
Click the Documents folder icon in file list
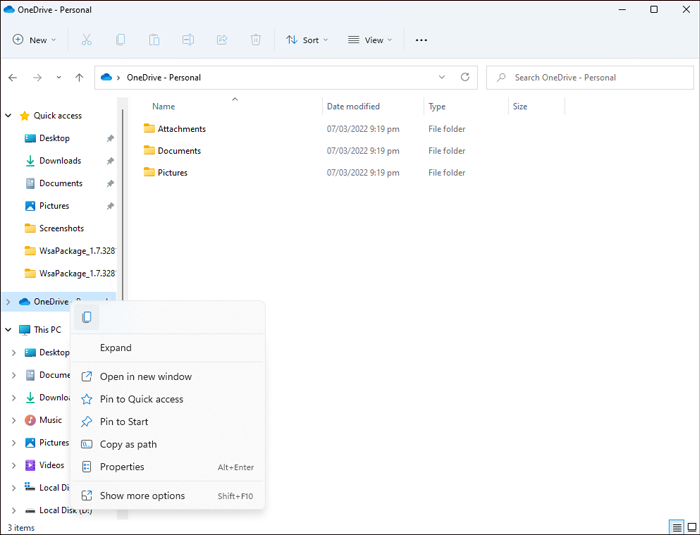(x=149, y=150)
